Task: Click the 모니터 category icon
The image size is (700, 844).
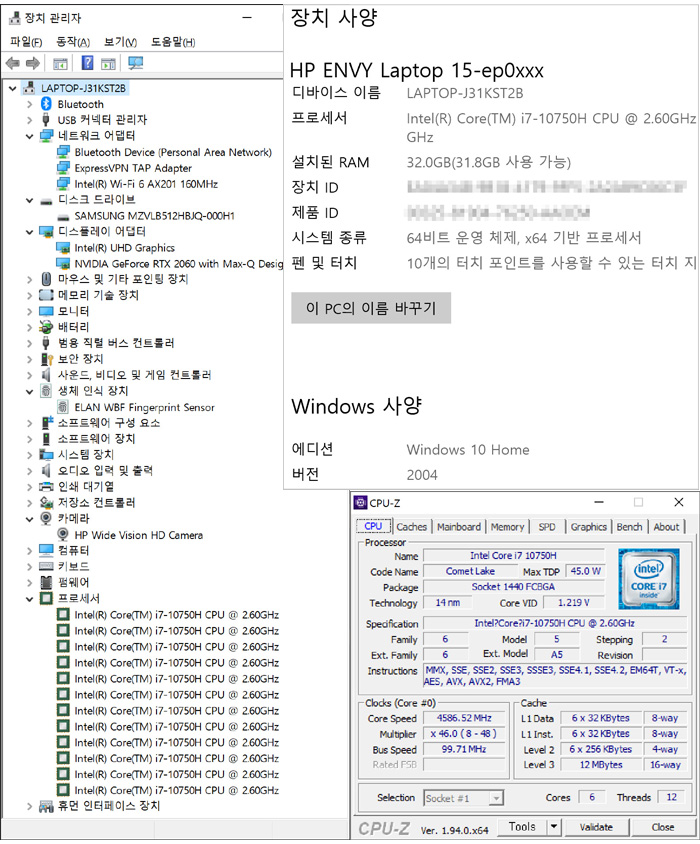Action: pyautogui.click(x=46, y=311)
